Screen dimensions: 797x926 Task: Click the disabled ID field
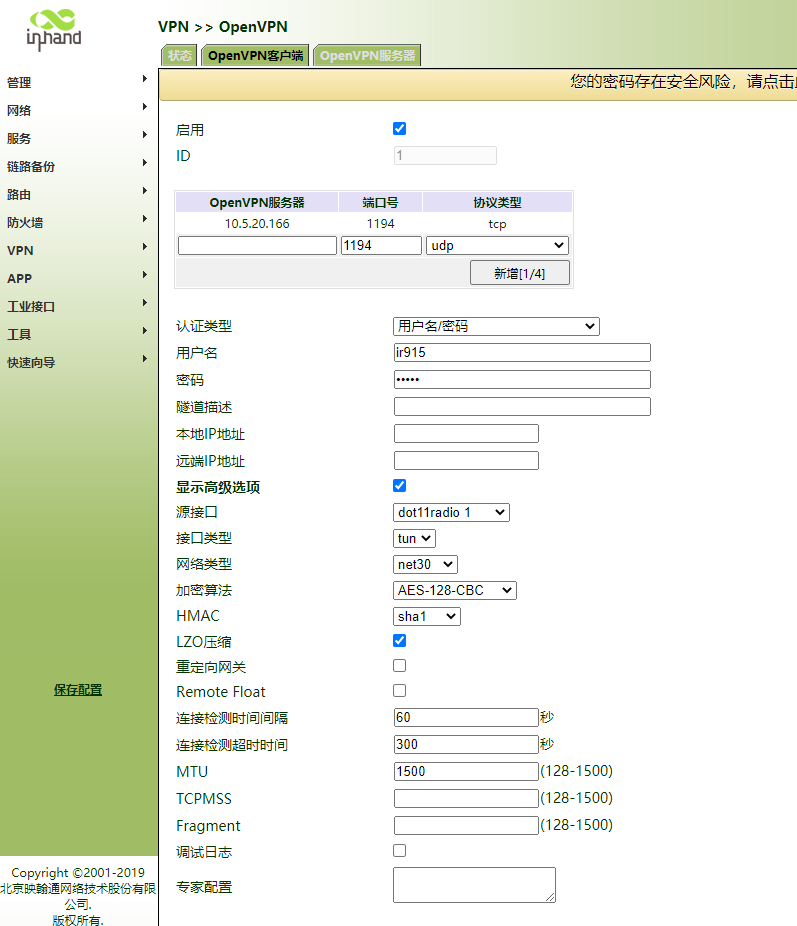(x=445, y=155)
